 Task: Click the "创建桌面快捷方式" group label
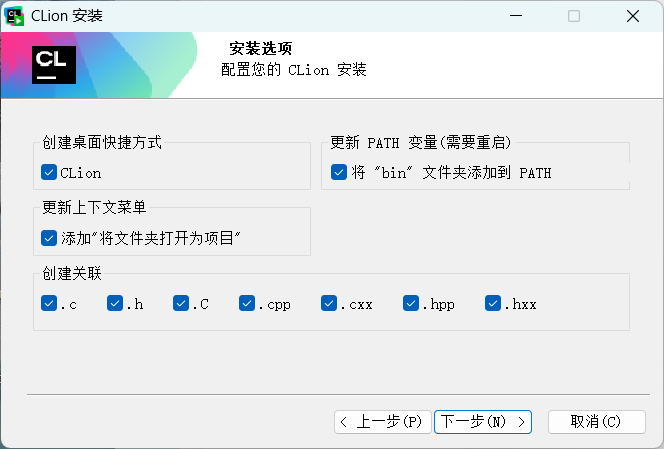pyautogui.click(x=102, y=142)
